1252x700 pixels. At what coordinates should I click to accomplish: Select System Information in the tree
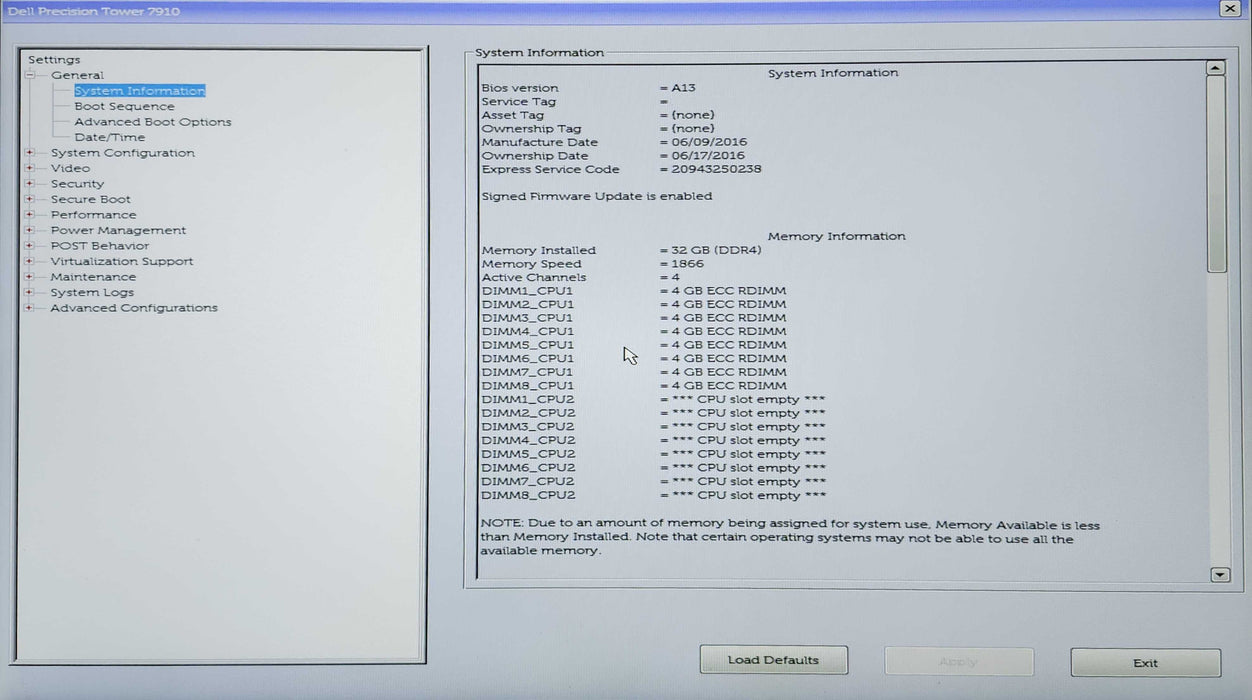coord(139,91)
